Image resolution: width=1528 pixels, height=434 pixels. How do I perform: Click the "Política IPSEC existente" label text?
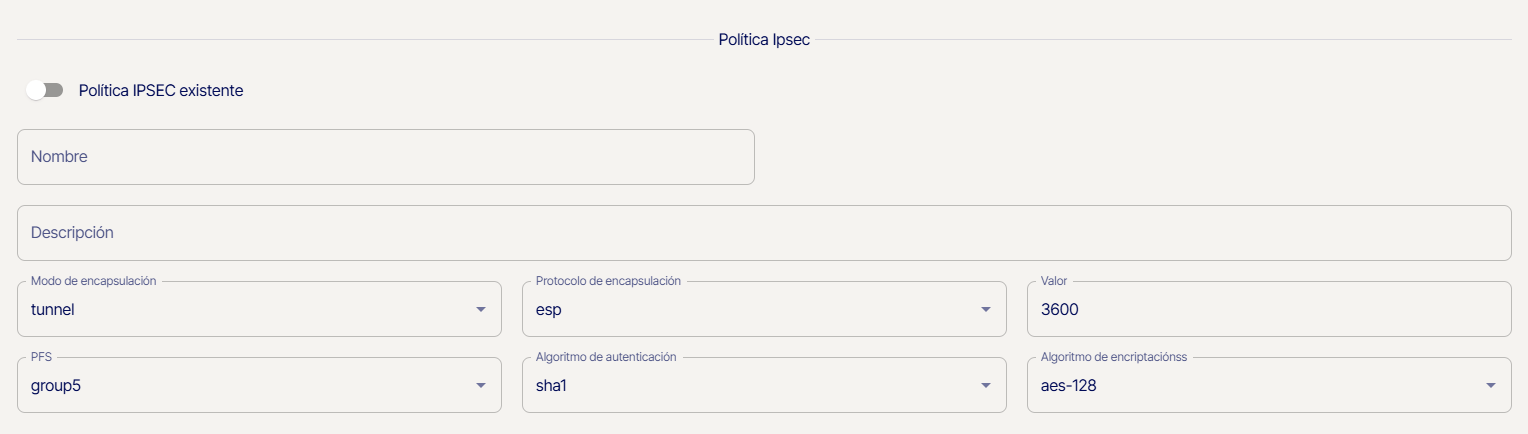161,90
